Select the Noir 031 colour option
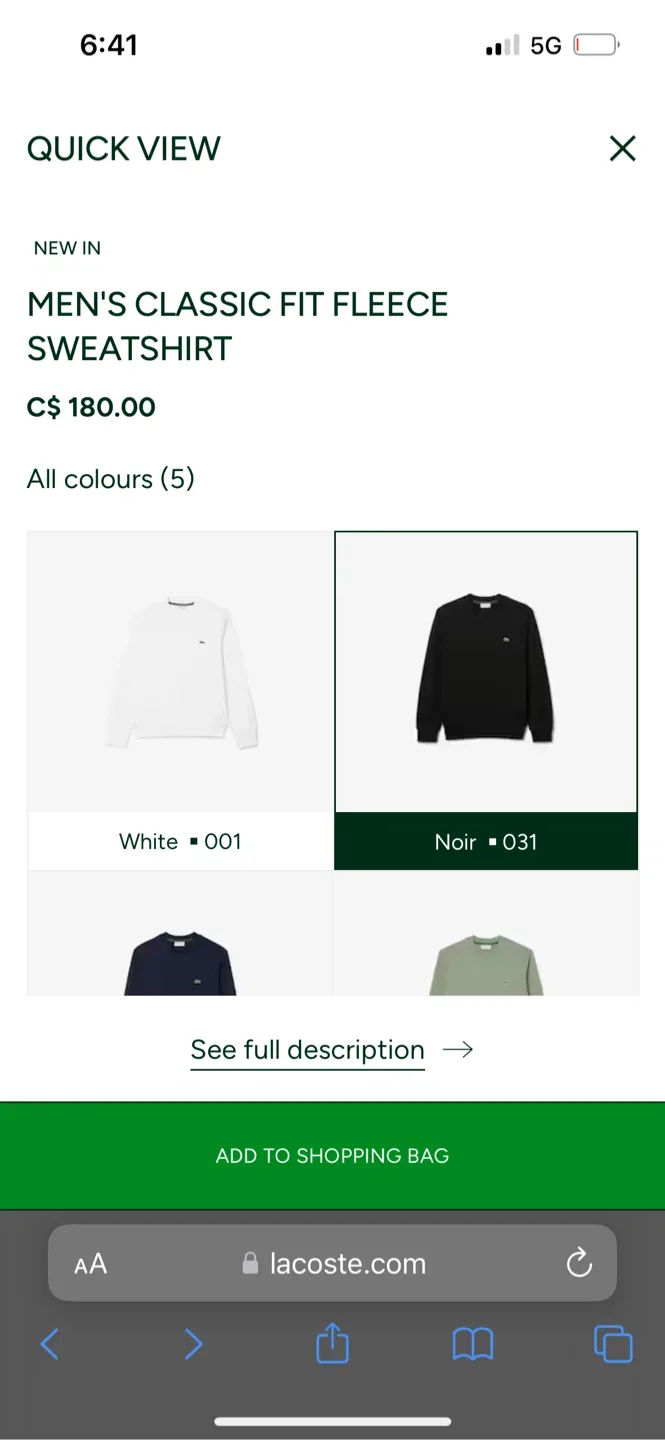The height and width of the screenshot is (1440, 665). (486, 841)
